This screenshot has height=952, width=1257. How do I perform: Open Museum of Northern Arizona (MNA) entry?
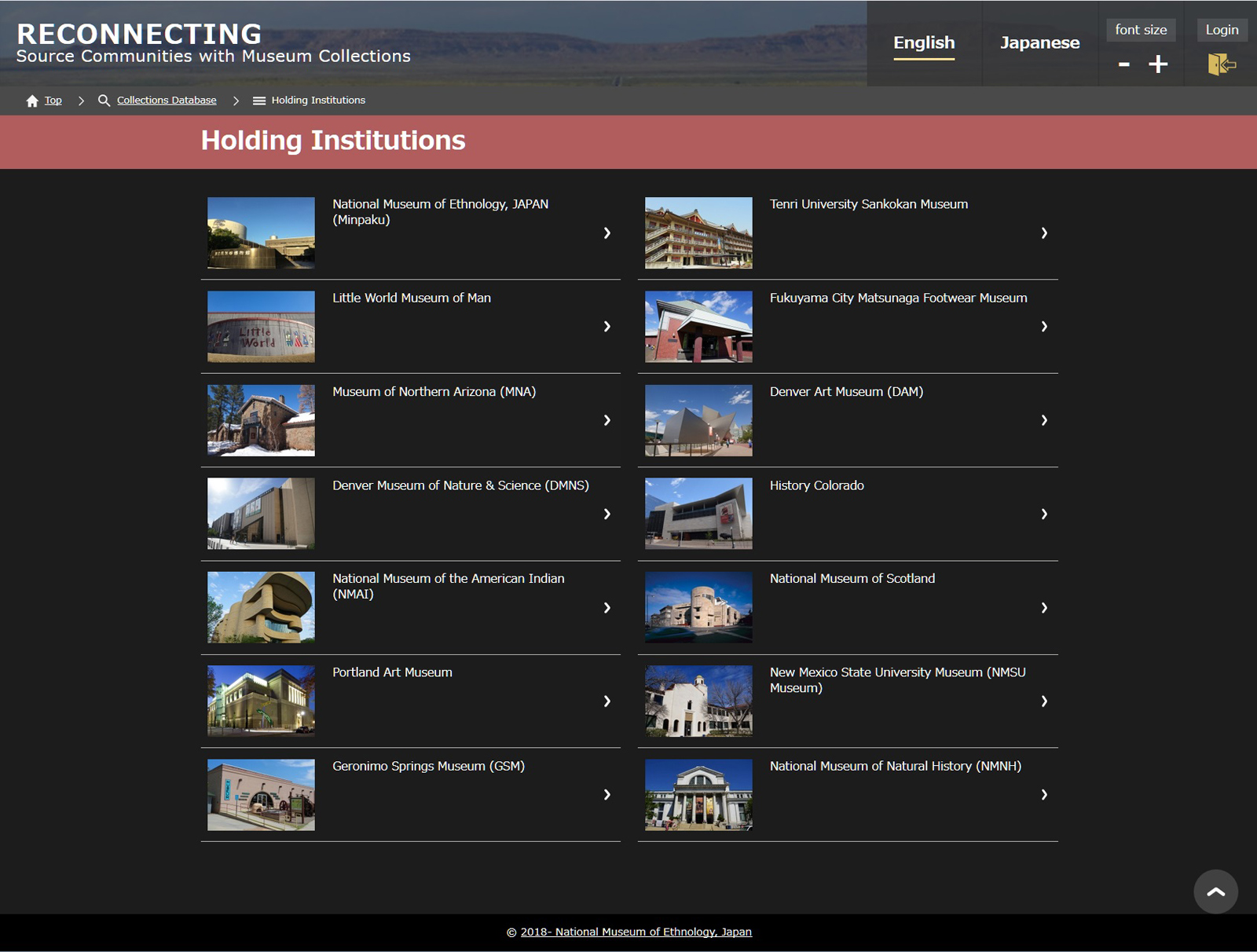coord(411,420)
